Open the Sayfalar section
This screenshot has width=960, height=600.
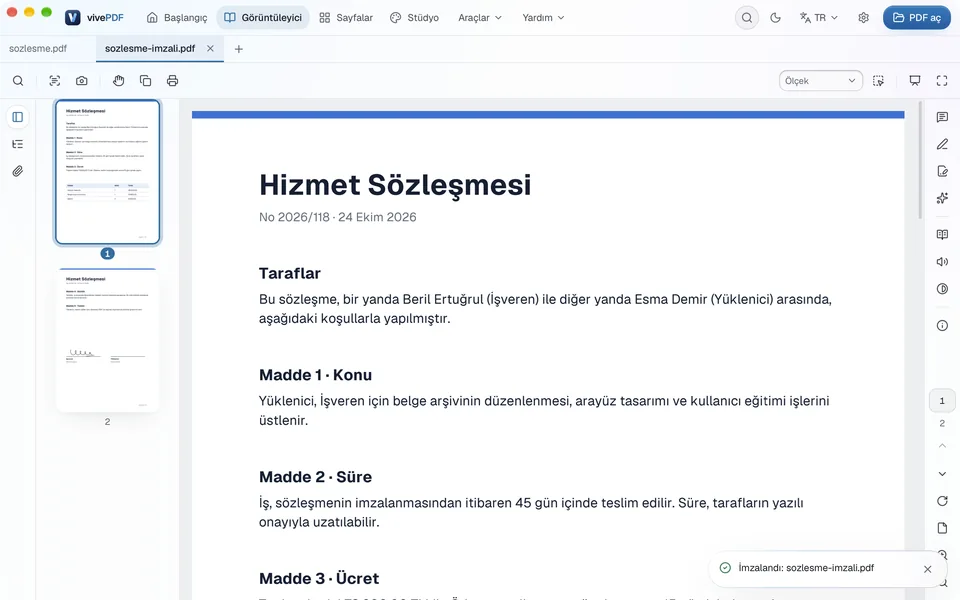point(346,18)
